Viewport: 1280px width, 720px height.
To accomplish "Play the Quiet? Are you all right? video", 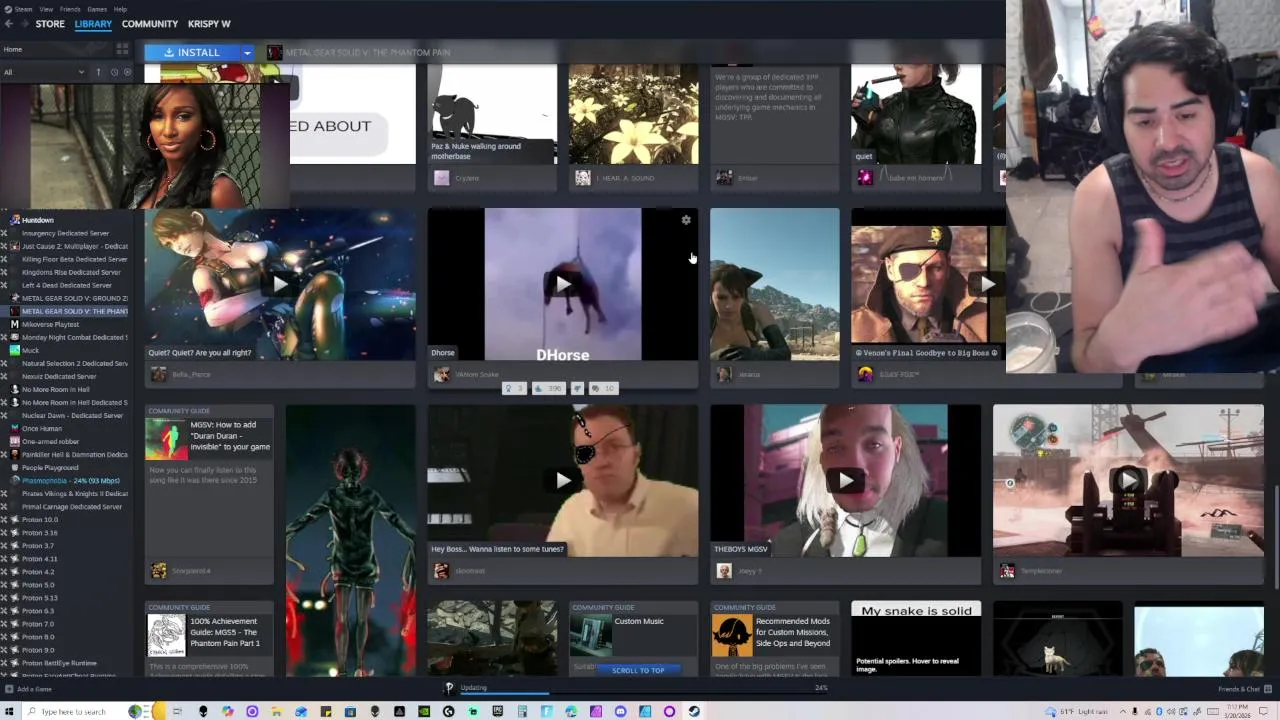I will [280, 284].
